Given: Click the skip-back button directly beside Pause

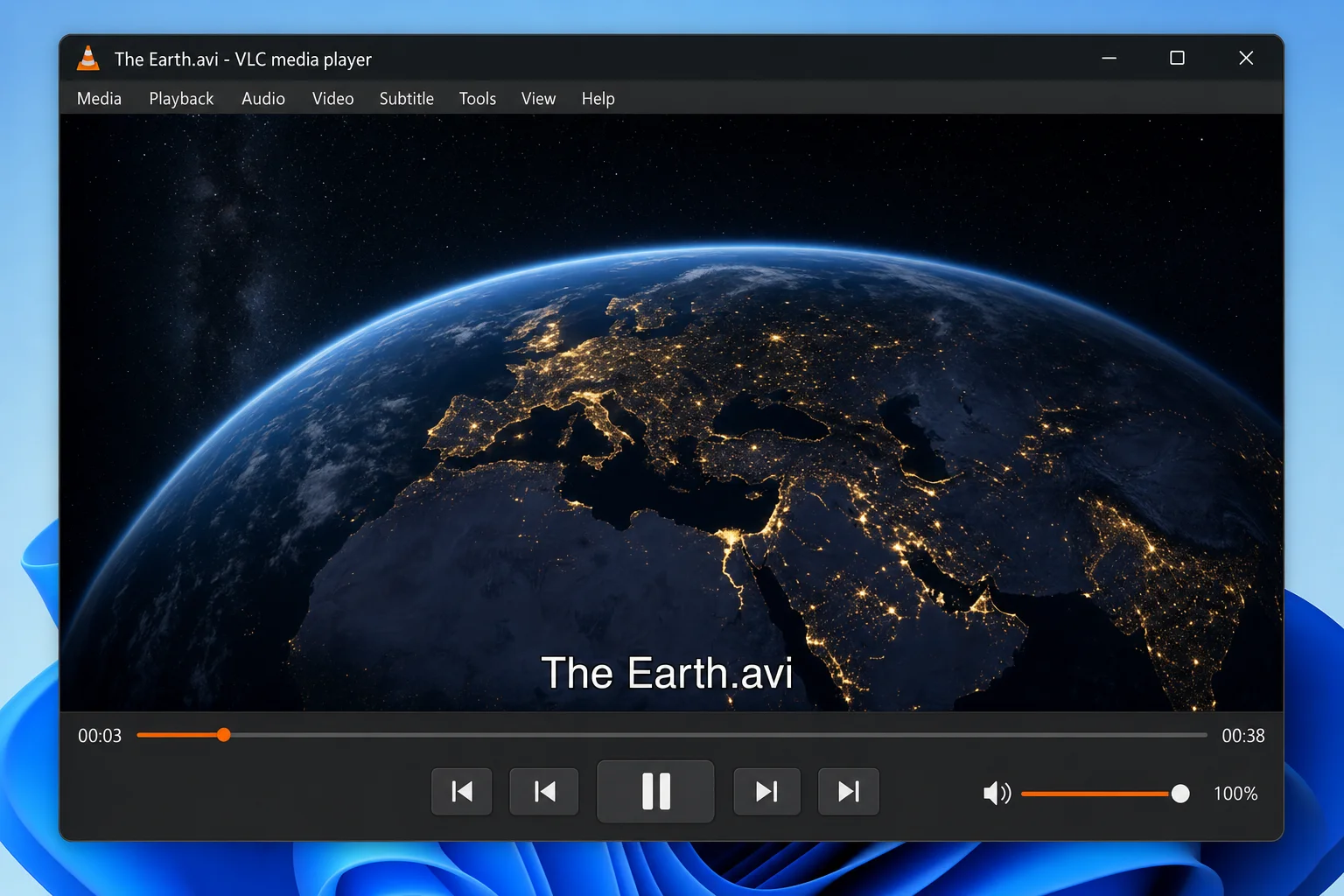Looking at the screenshot, I should coord(544,792).
